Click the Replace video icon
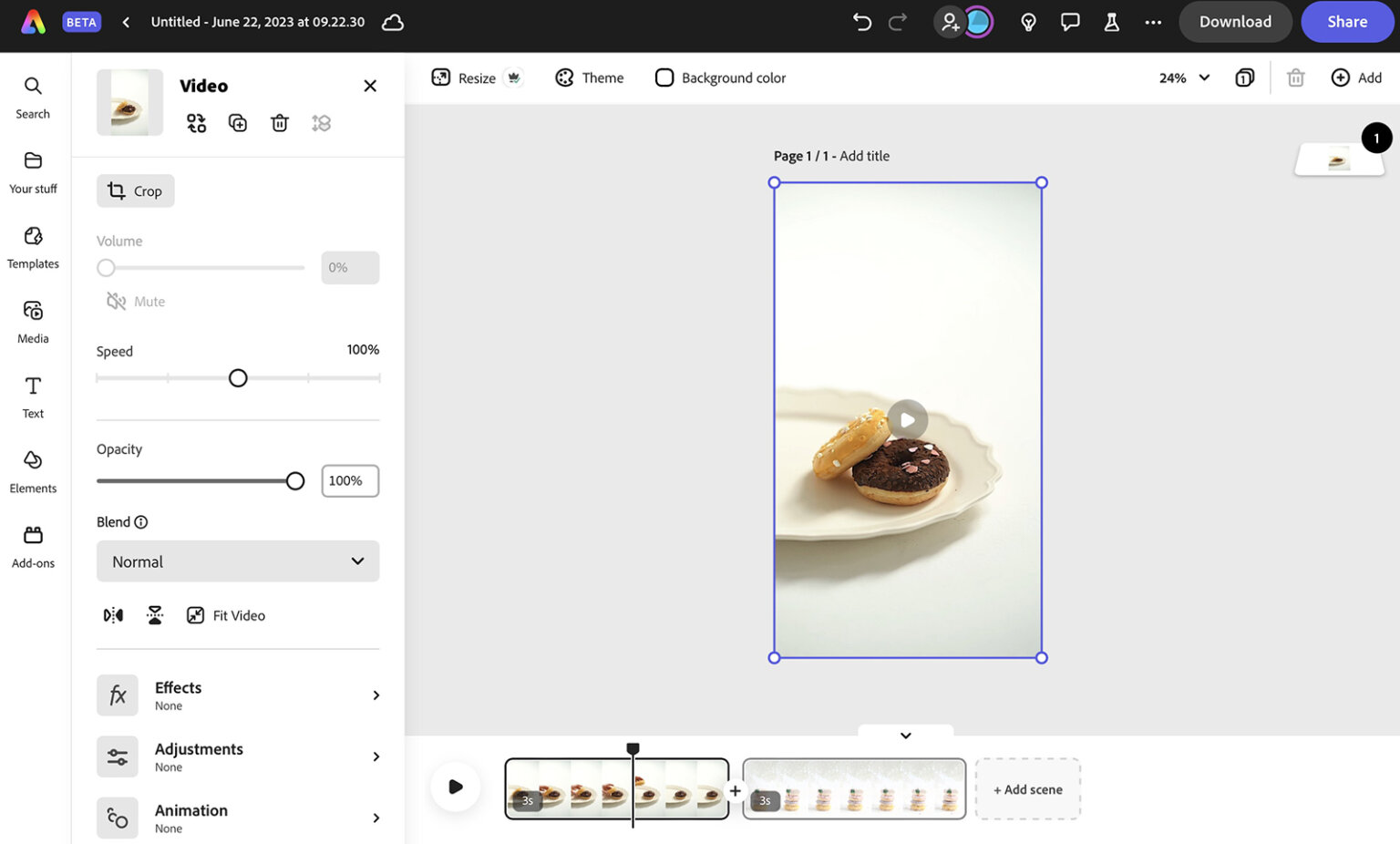The image size is (1400, 844). coord(196,122)
